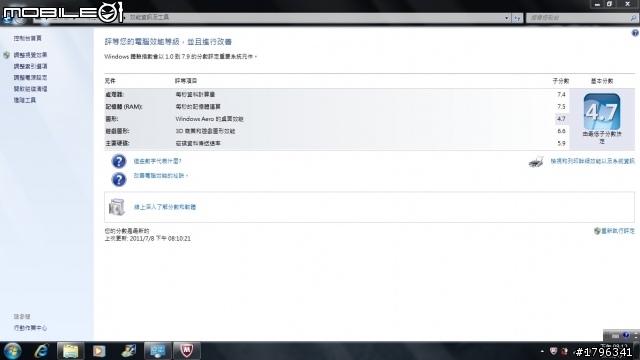This screenshot has width=640, height=360.
Task: Minimize the Control Panel window
Action: click(597, 4)
